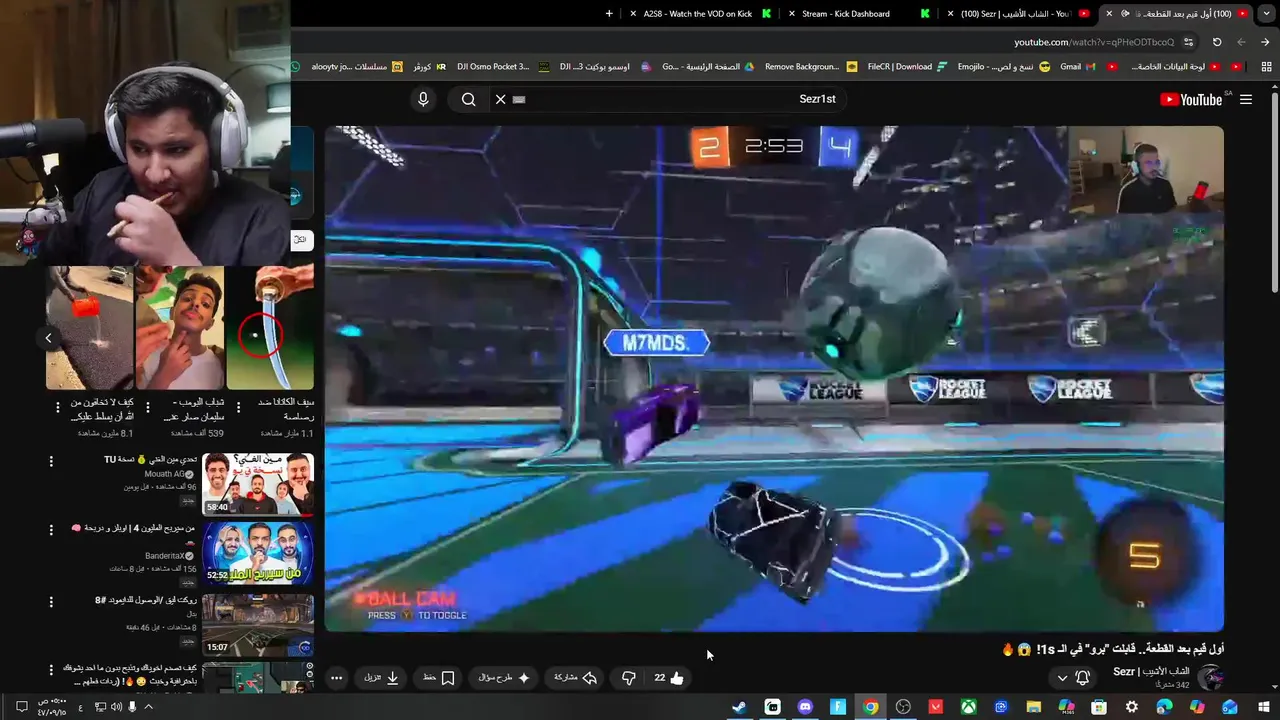Open the Sezr channel name link
The height and width of the screenshot is (720, 1280).
point(1151,672)
